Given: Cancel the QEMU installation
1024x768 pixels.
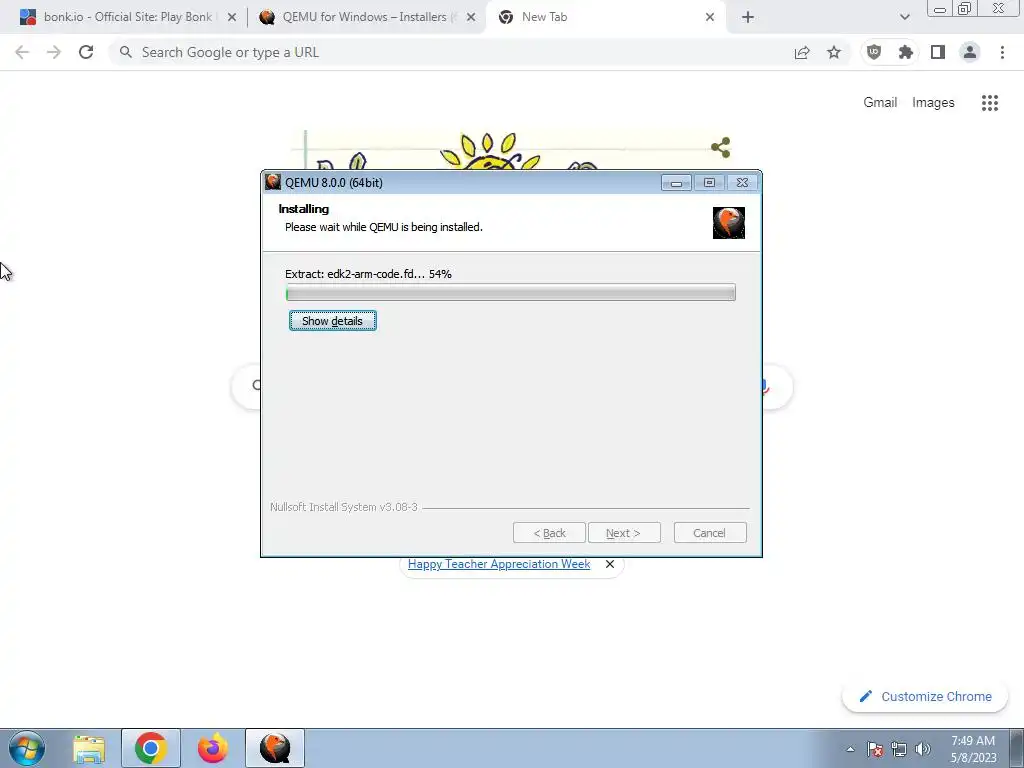Looking at the screenshot, I should click(x=709, y=533).
